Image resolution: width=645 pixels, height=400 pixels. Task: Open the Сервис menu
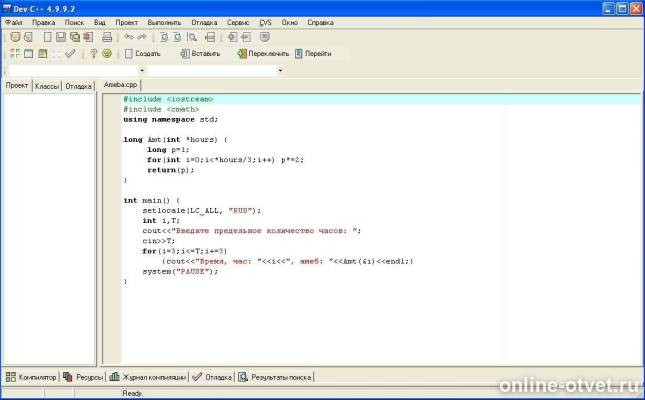click(x=238, y=21)
